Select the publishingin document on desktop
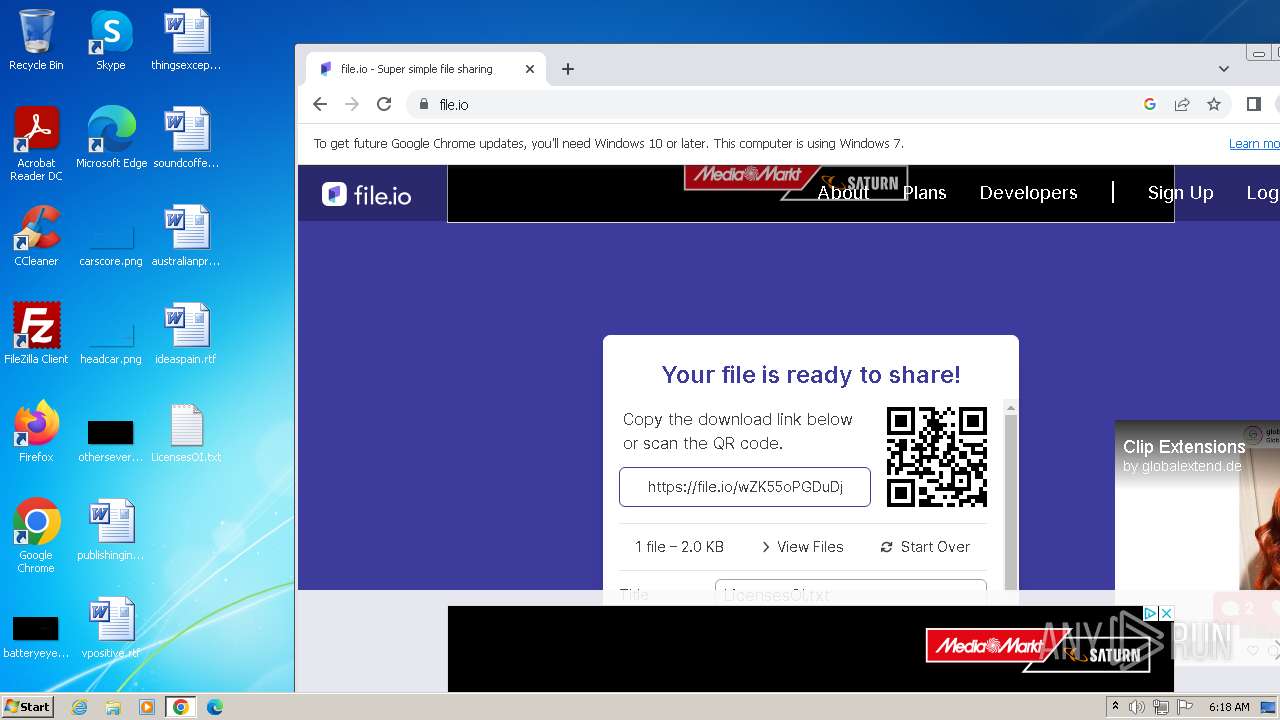The width and height of the screenshot is (1280, 720). pyautogui.click(x=111, y=530)
